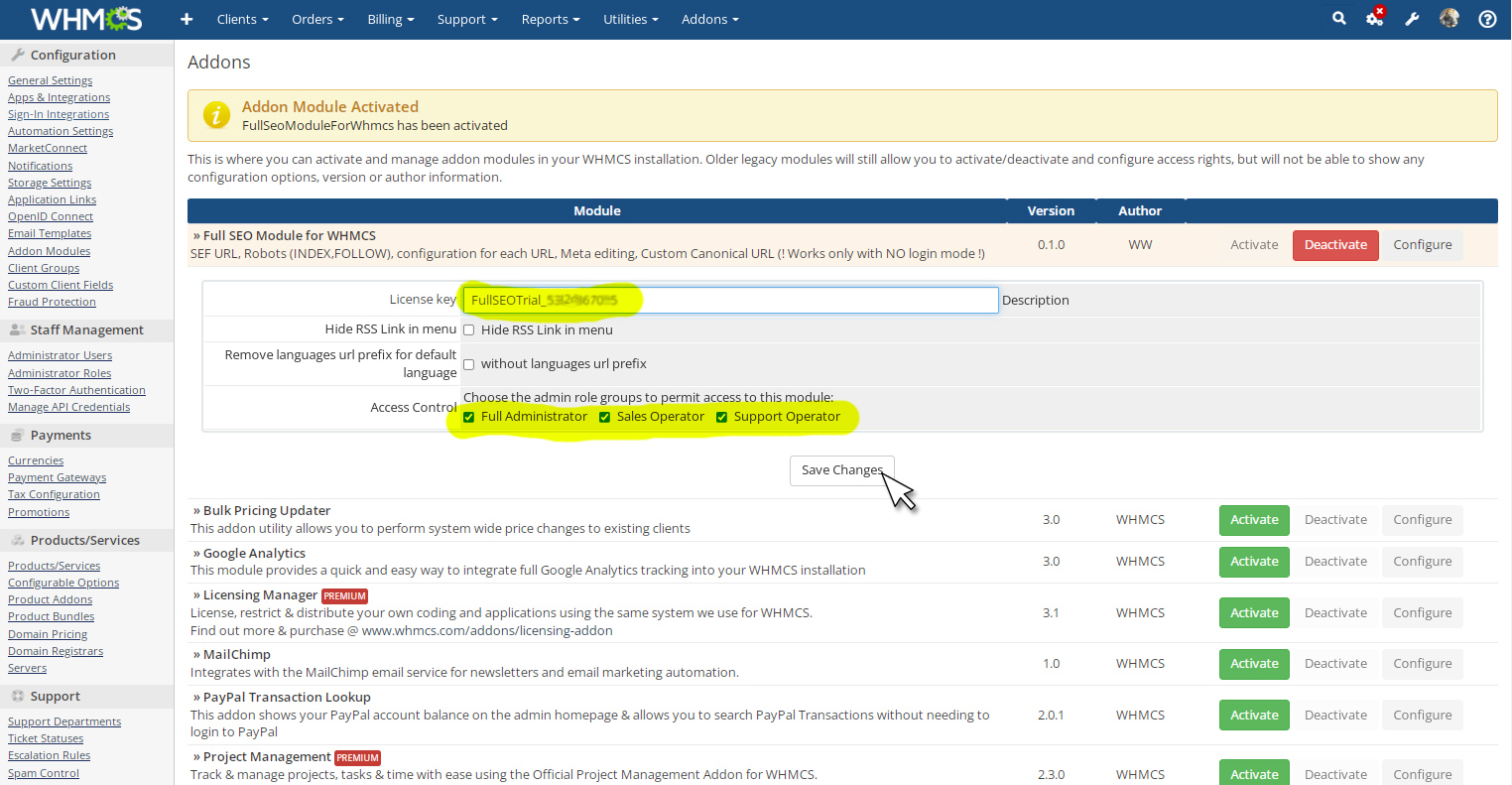The image size is (1512, 785).
Task: Open Client Groups link
Action: coord(44,268)
